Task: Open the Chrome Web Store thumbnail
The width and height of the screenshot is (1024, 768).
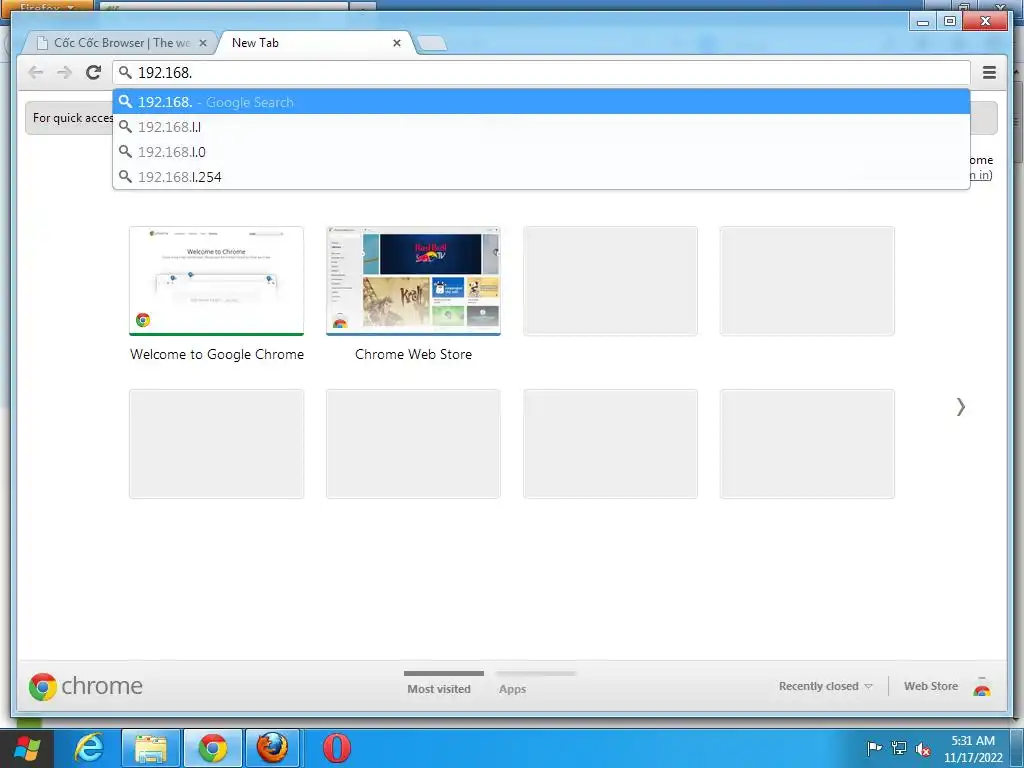Action: pos(413,281)
